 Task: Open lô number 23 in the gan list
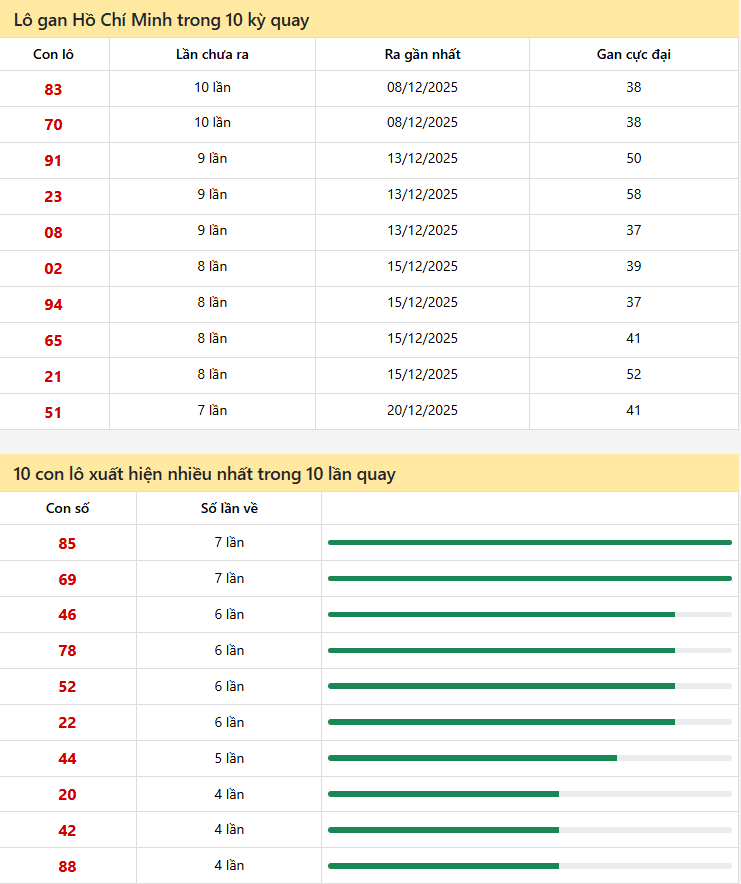tap(53, 197)
